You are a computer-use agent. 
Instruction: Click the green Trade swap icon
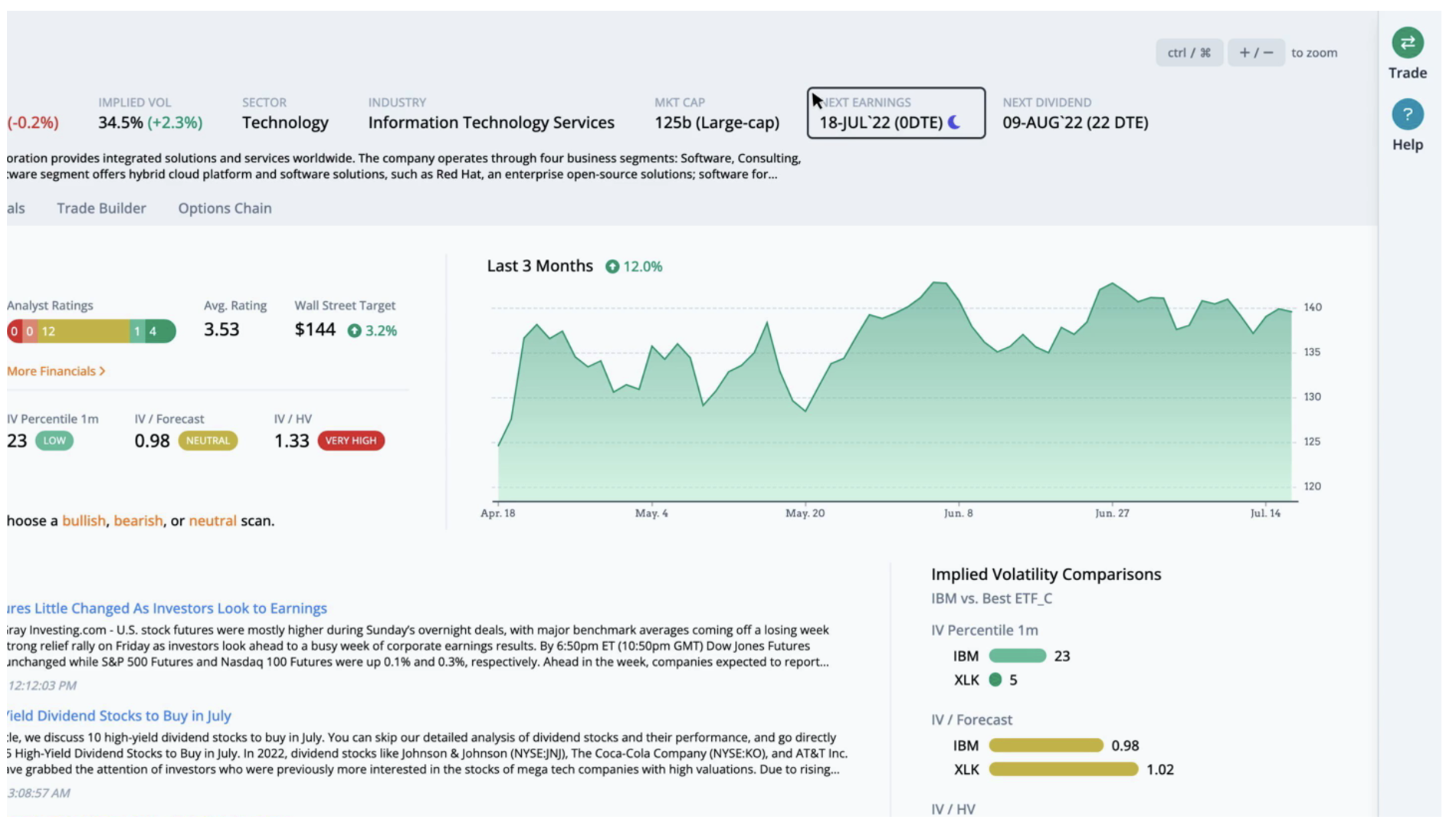[x=1407, y=43]
